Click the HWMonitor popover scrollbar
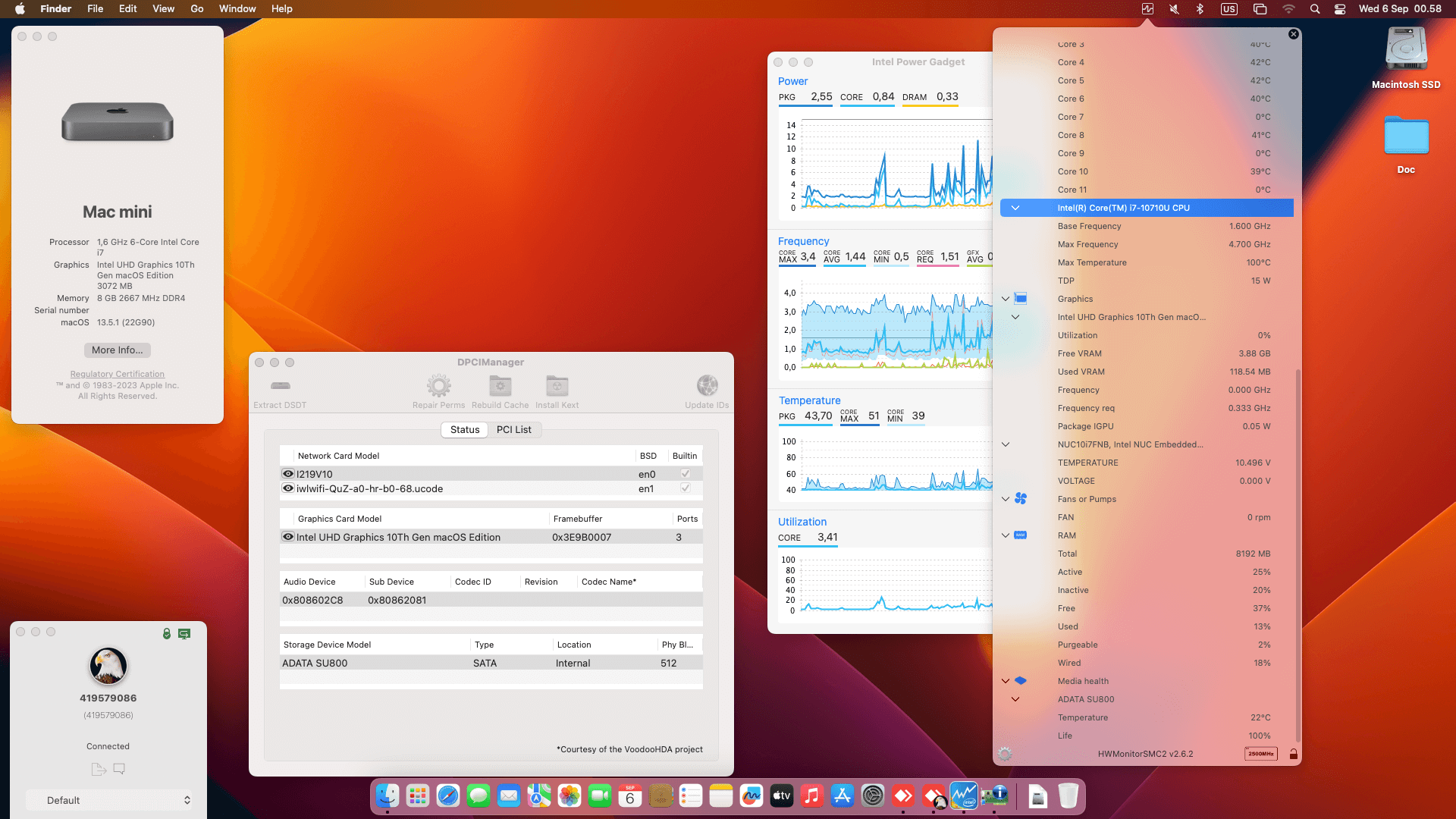This screenshot has height=819, width=1456. [1298, 554]
